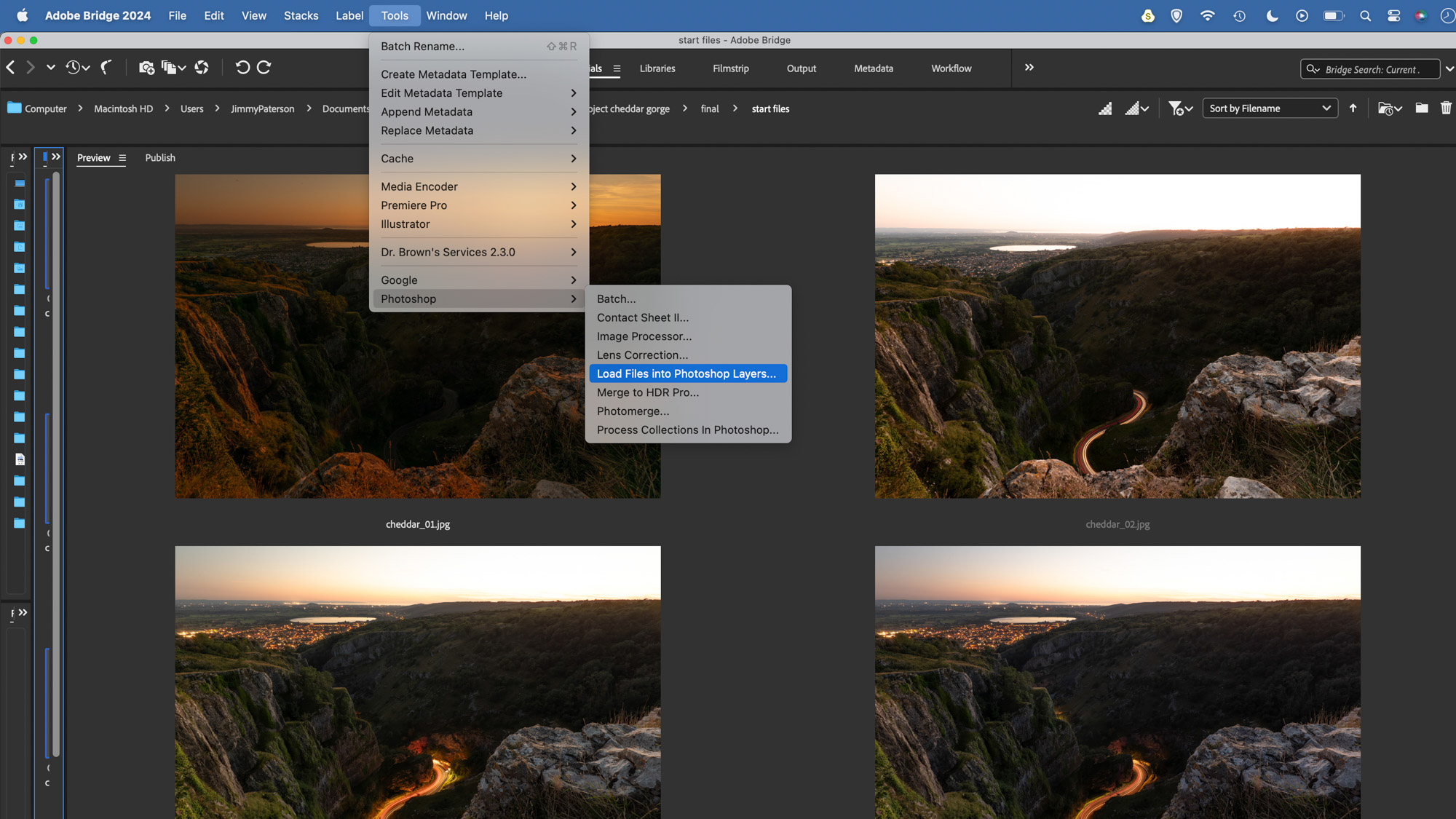Choose Photomerge... from Photoshop submenu
This screenshot has width=1456, height=819.
click(x=688, y=411)
